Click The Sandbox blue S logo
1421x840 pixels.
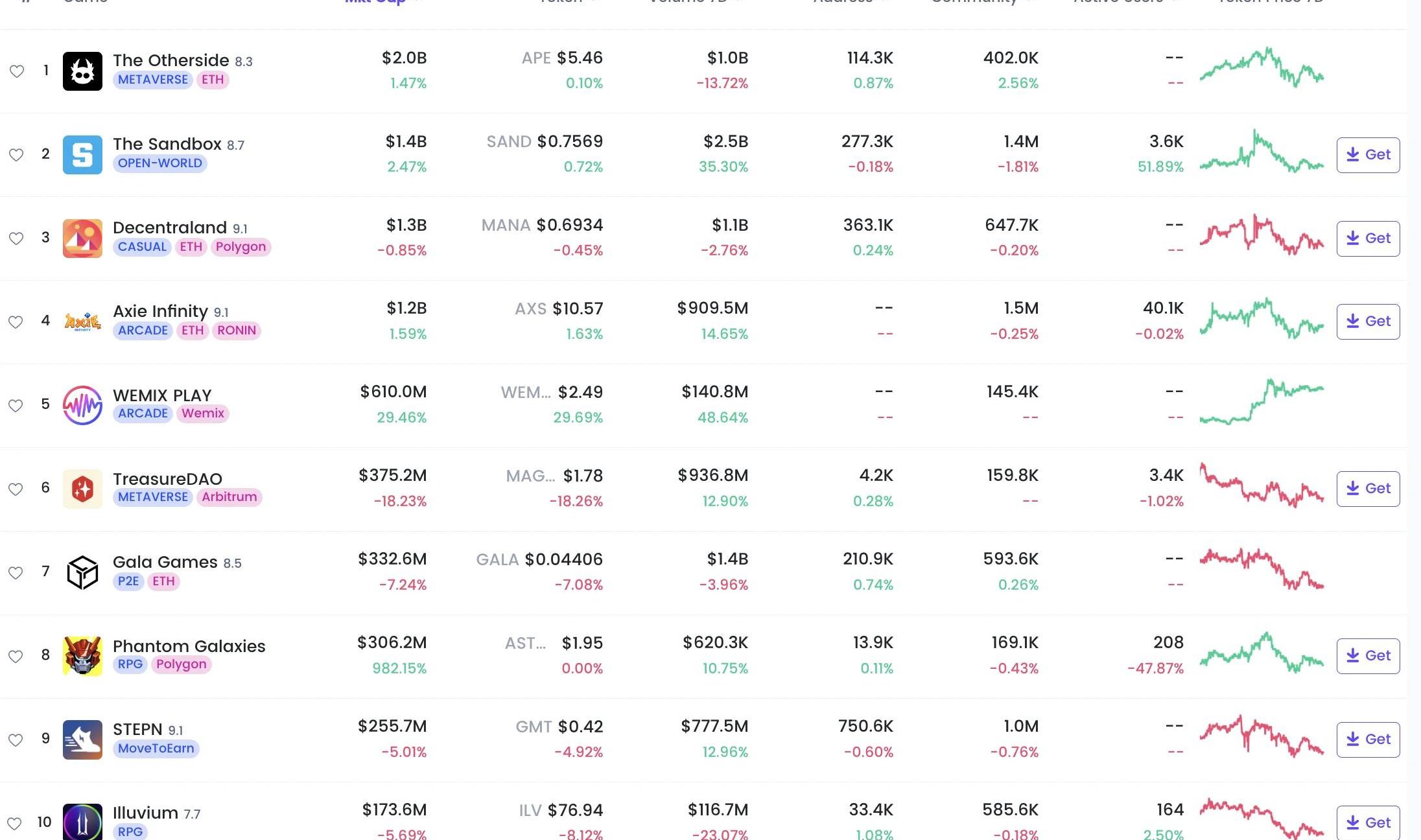[x=82, y=155]
